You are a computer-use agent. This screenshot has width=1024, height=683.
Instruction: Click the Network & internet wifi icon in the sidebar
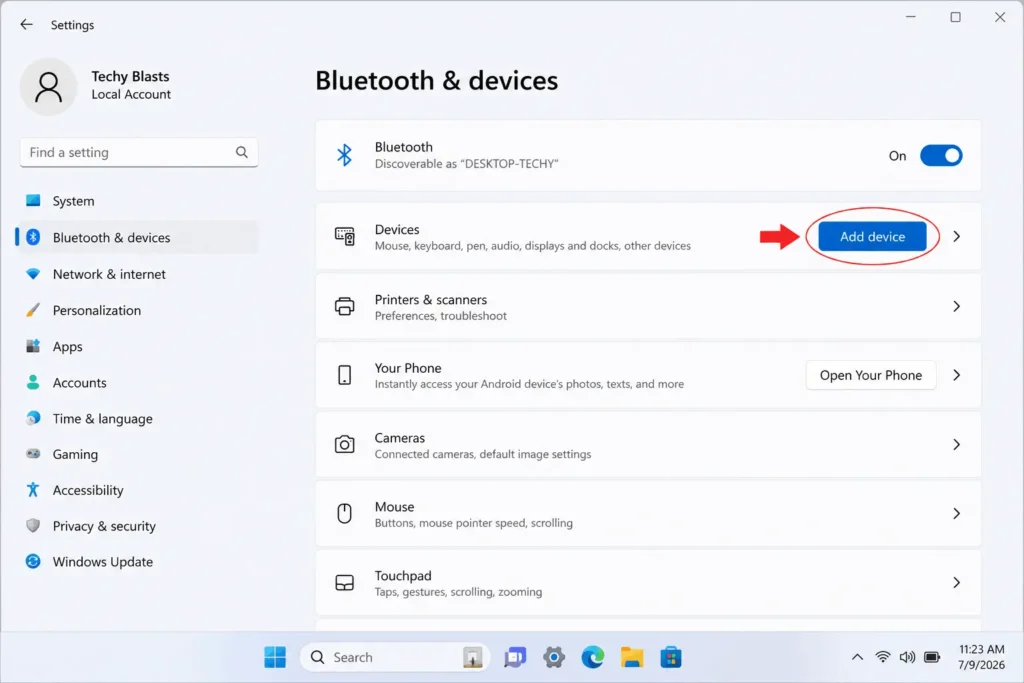[33, 274]
